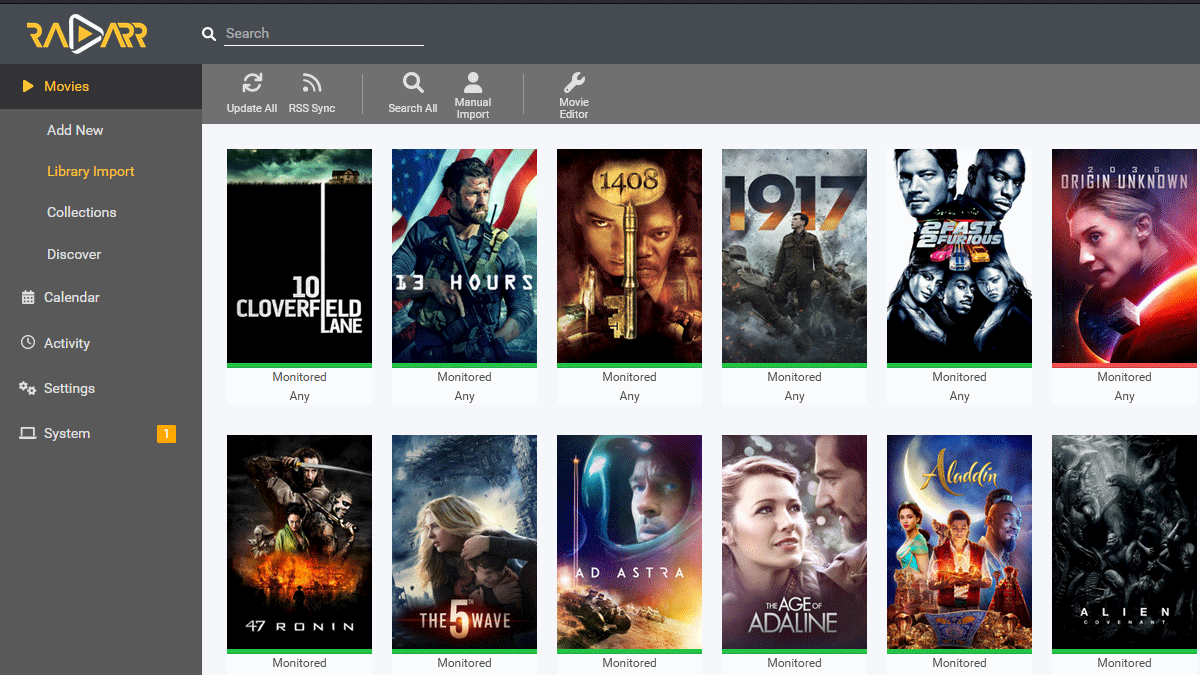The height and width of the screenshot is (675, 1200).
Task: Click the Any profile text under 13 Hours
Action: [x=464, y=396]
